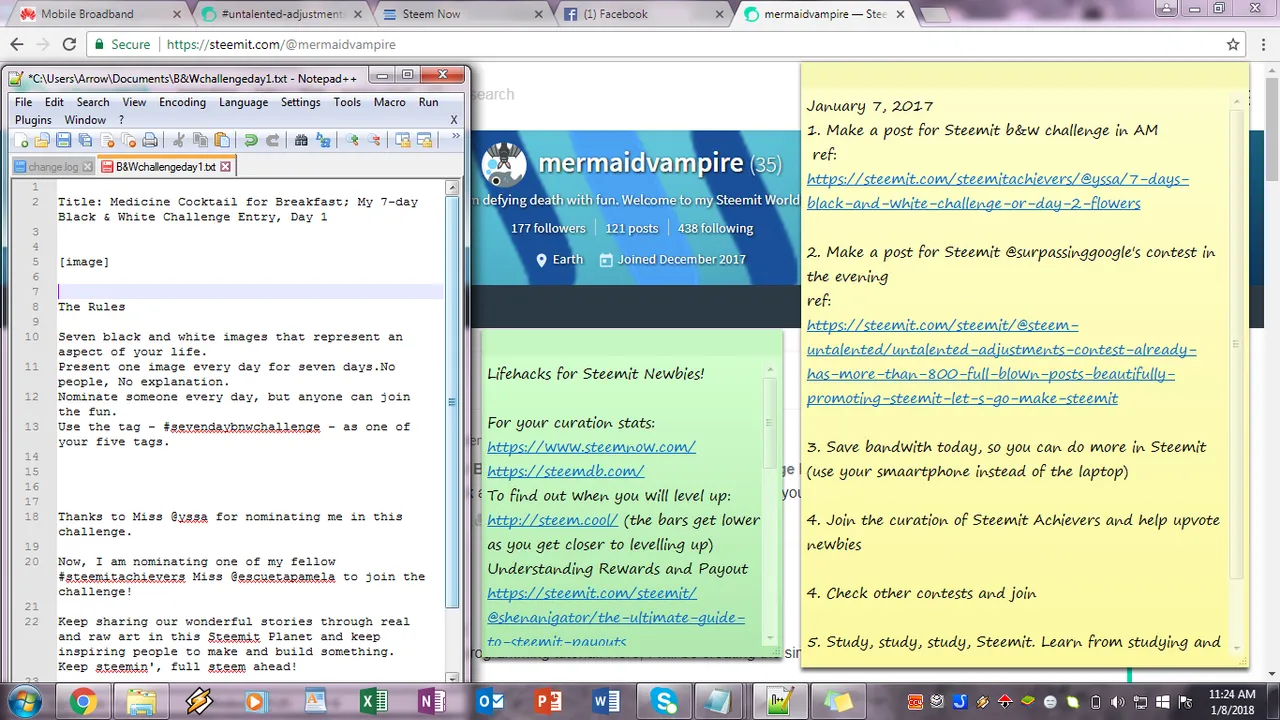Click the Zoom Out icon in Notepad++
The width and height of the screenshot is (1280, 720).
[x=373, y=141]
